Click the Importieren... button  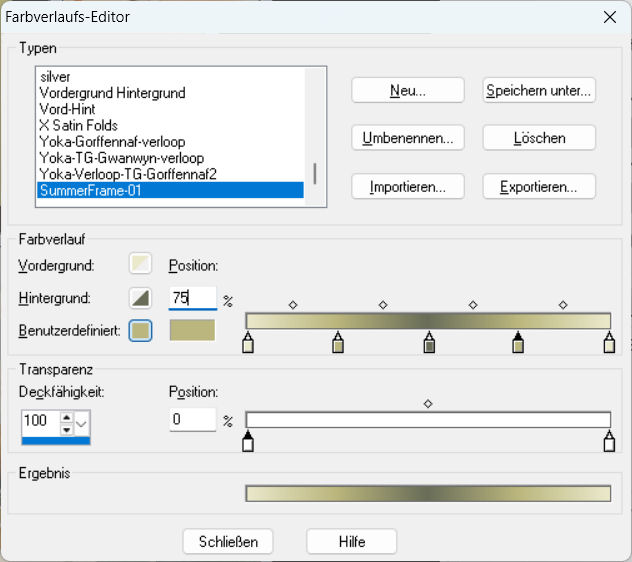[x=408, y=187]
